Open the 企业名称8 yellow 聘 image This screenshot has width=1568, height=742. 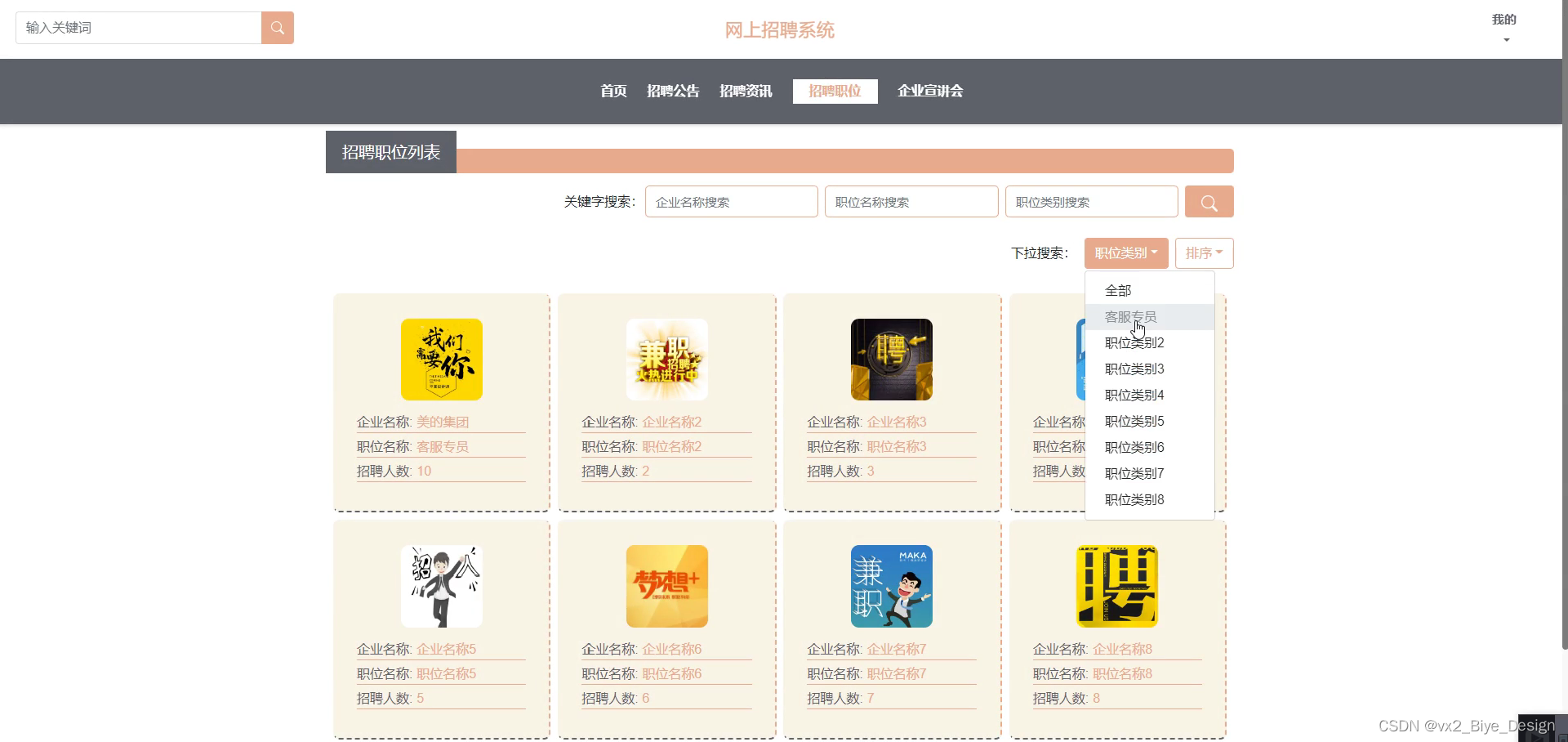[x=1117, y=587]
